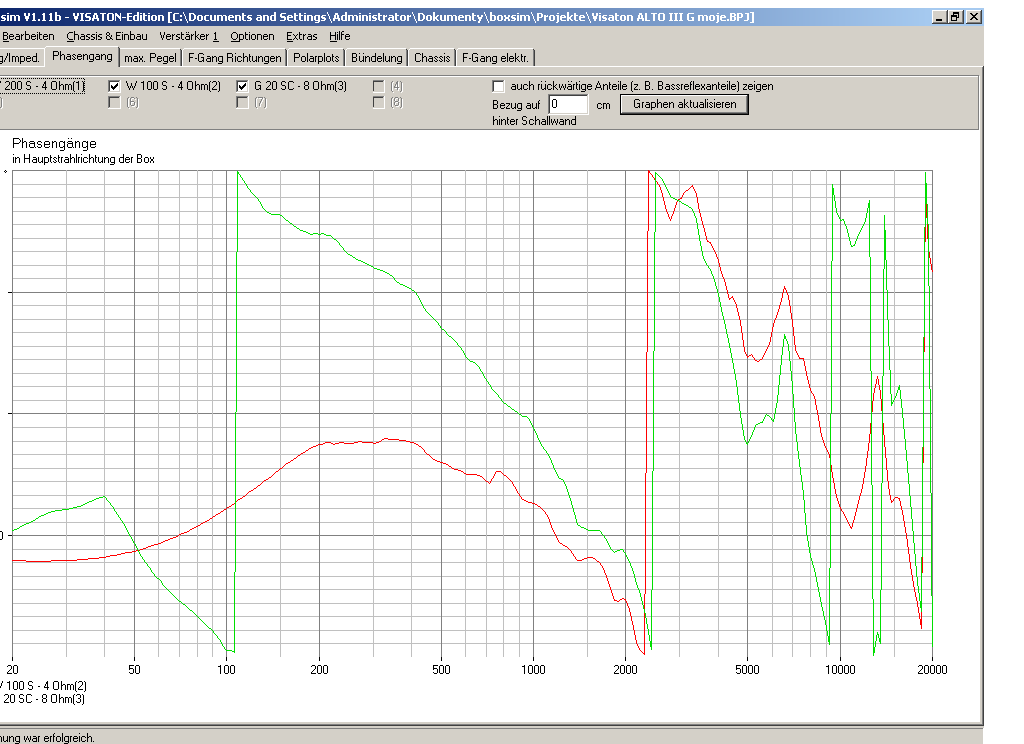1024x744 pixels.
Task: Toggle the (7) driver checkbox
Action: (x=242, y=103)
